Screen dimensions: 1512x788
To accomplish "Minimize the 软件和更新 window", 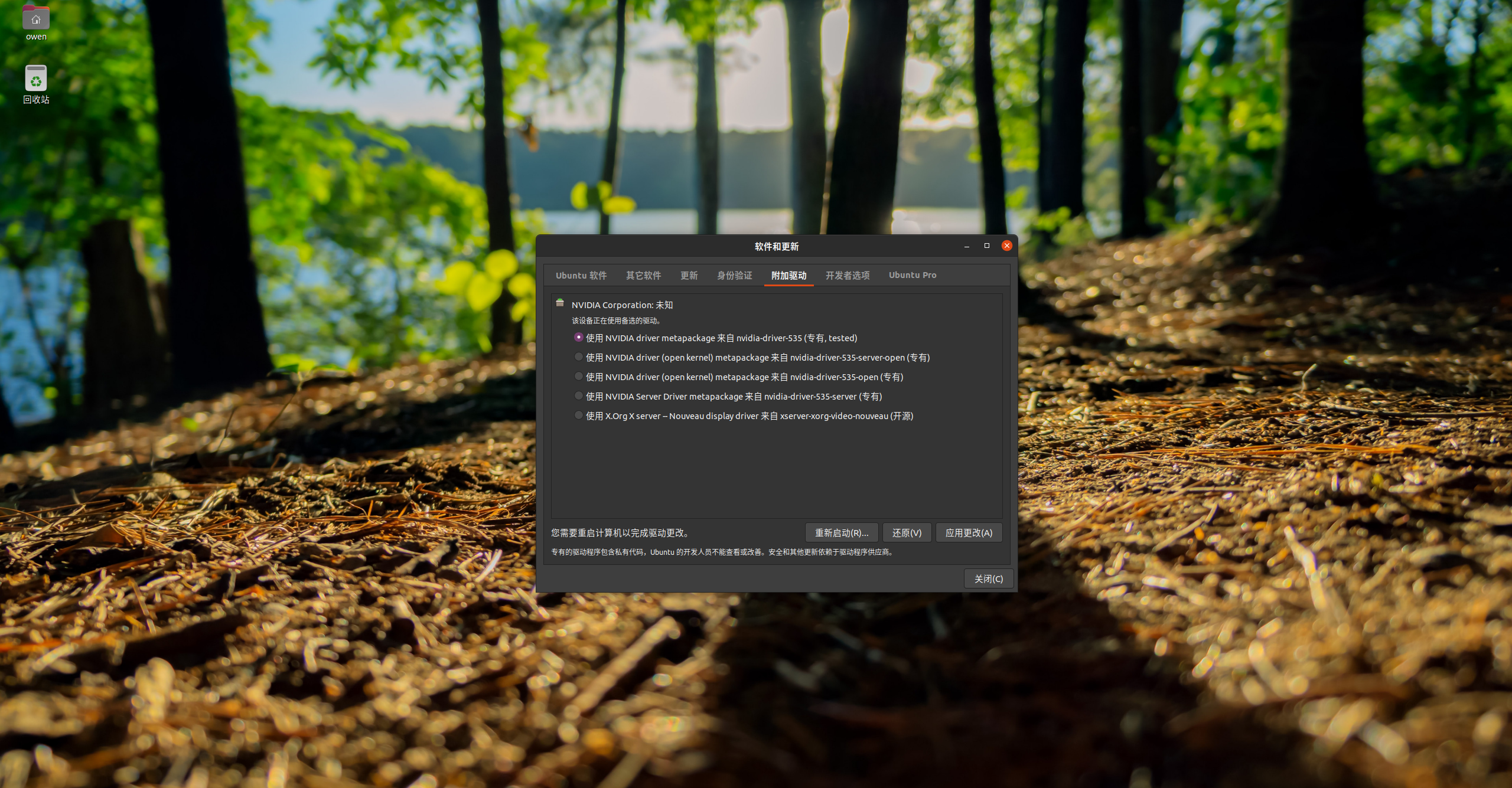I will point(967,246).
